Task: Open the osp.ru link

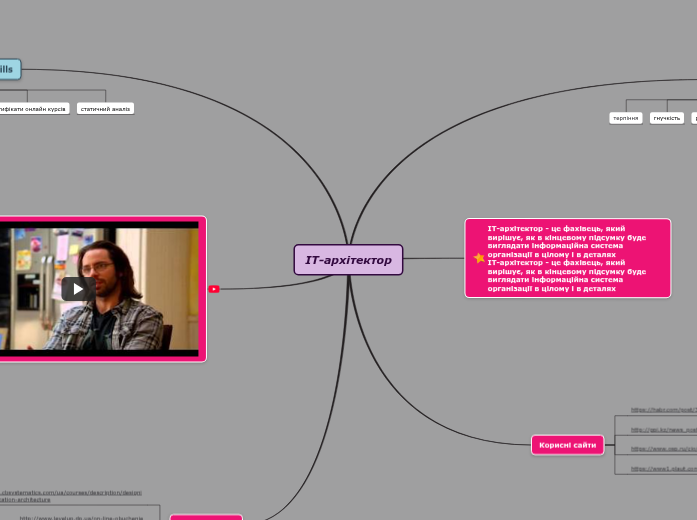Action: pos(663,449)
